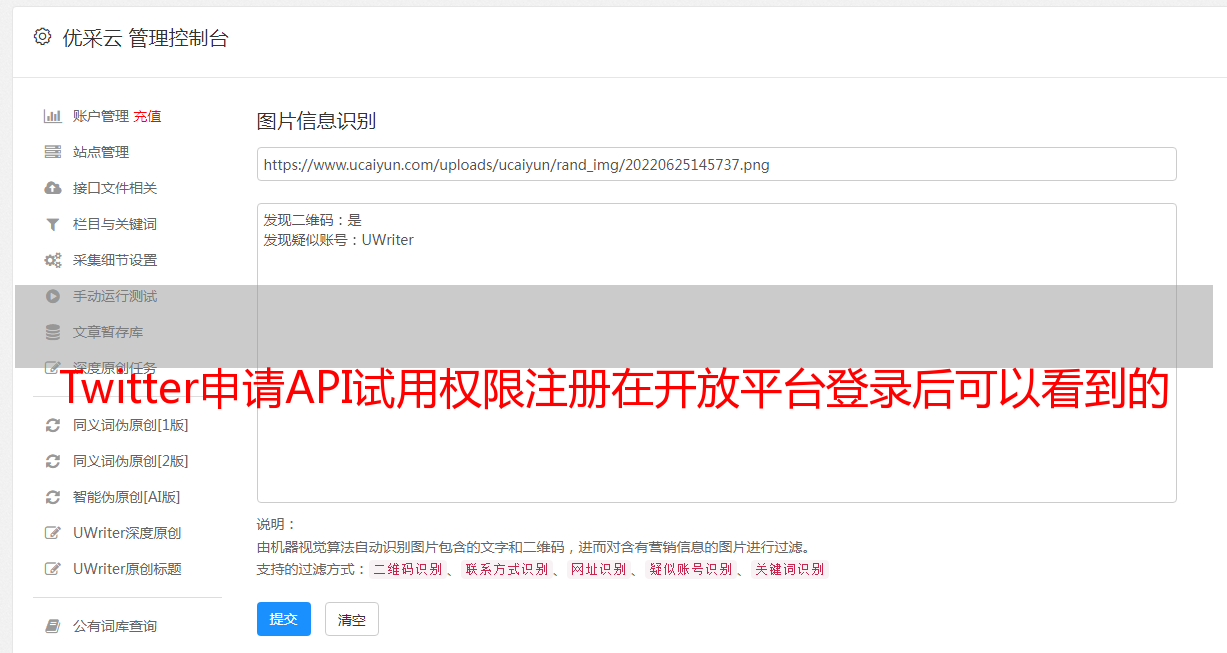Click the book icon for 公有词库查询
Screen dimensions: 1227x653
click(53, 626)
